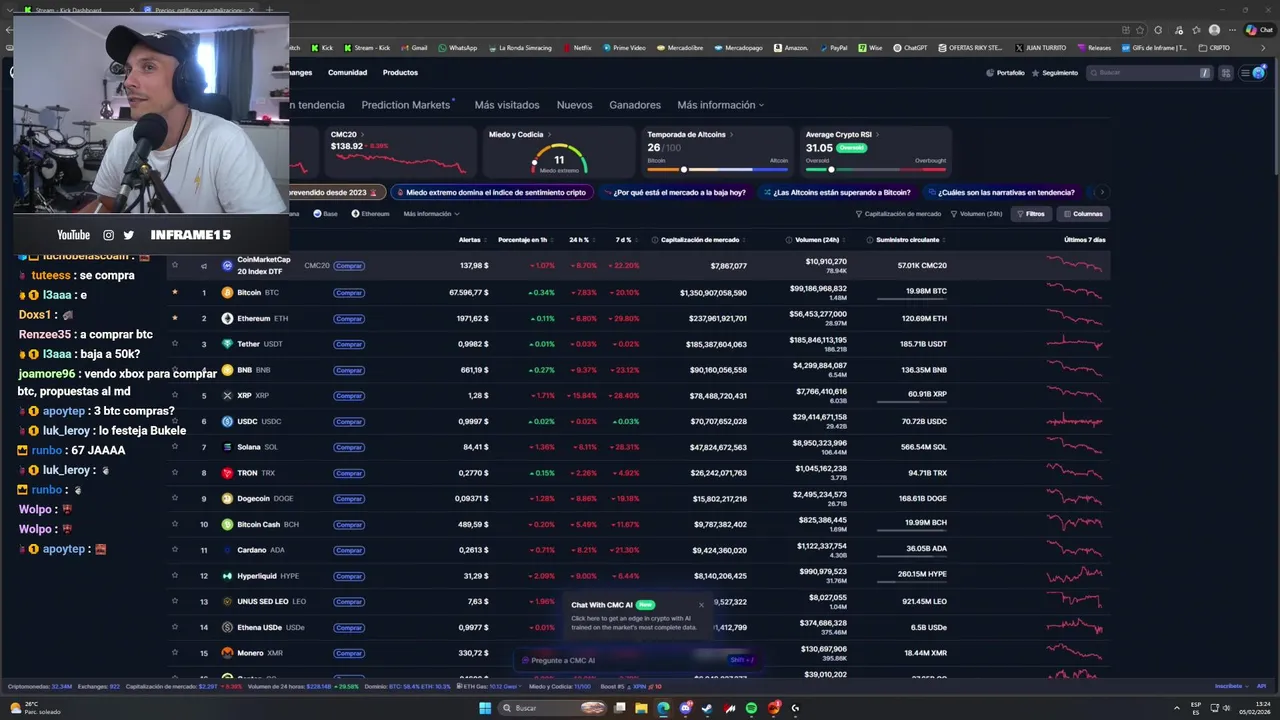This screenshot has width=1280, height=720.
Task: Click the Solana coin logo
Action: click(x=227, y=447)
